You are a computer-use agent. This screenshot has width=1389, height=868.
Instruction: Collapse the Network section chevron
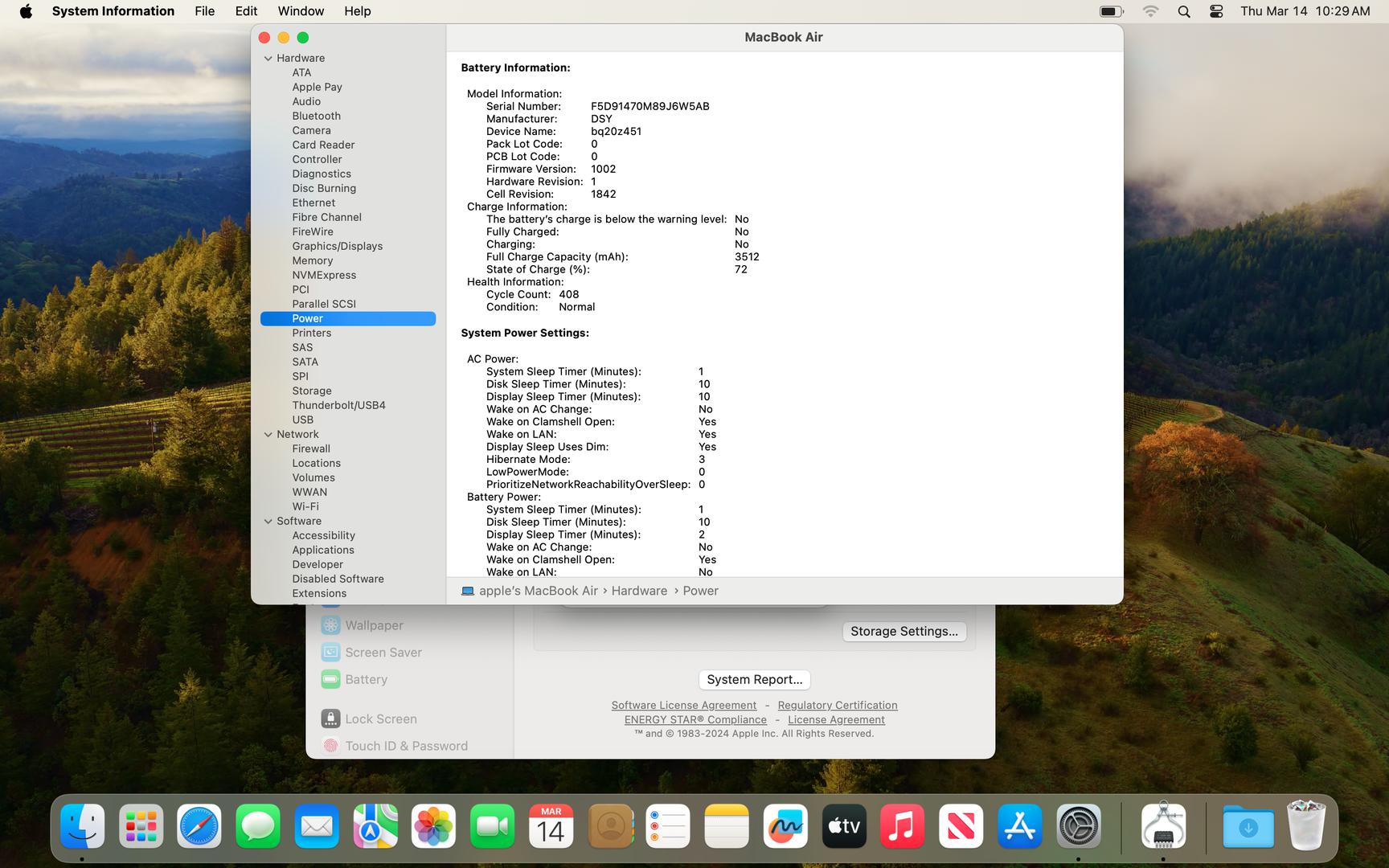[x=268, y=435]
